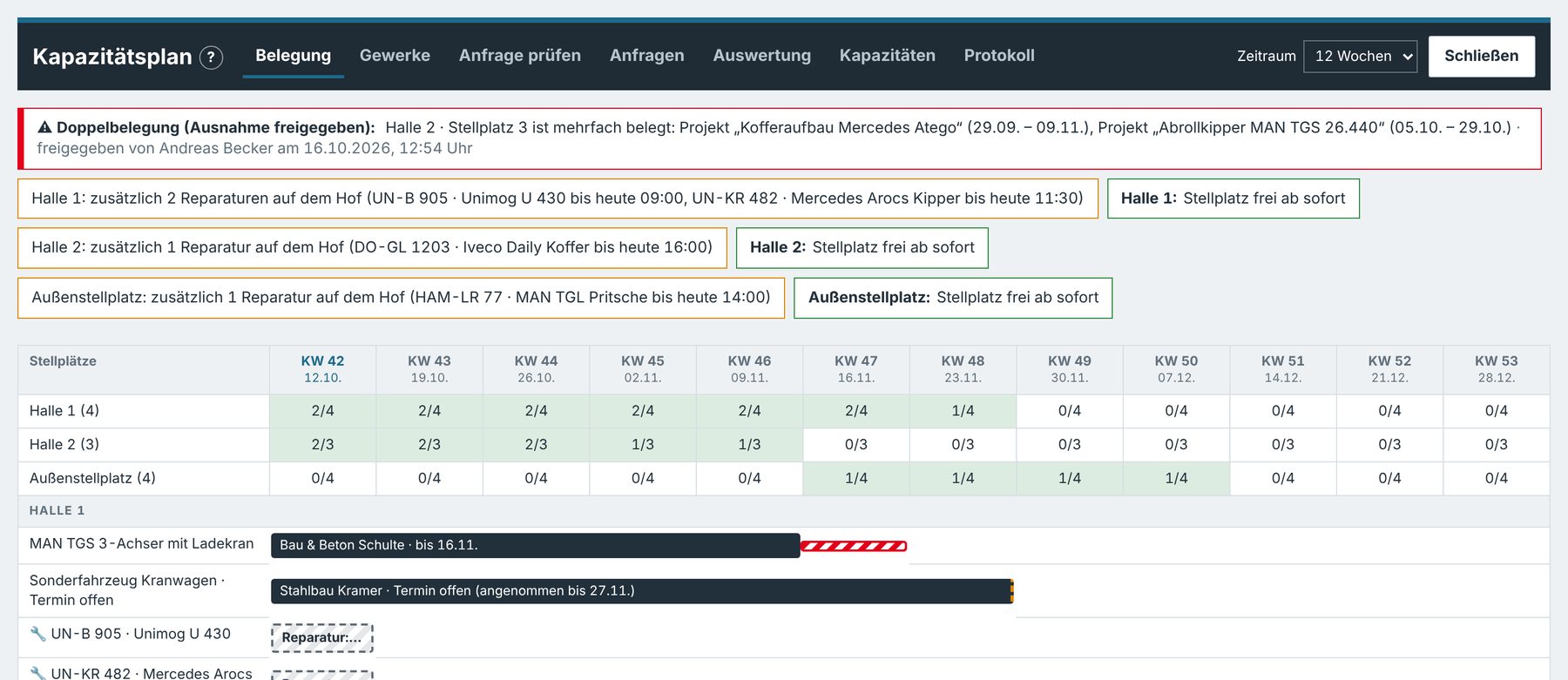
Task: Click the Halle 2 cell for KW 45
Action: [x=643, y=445]
